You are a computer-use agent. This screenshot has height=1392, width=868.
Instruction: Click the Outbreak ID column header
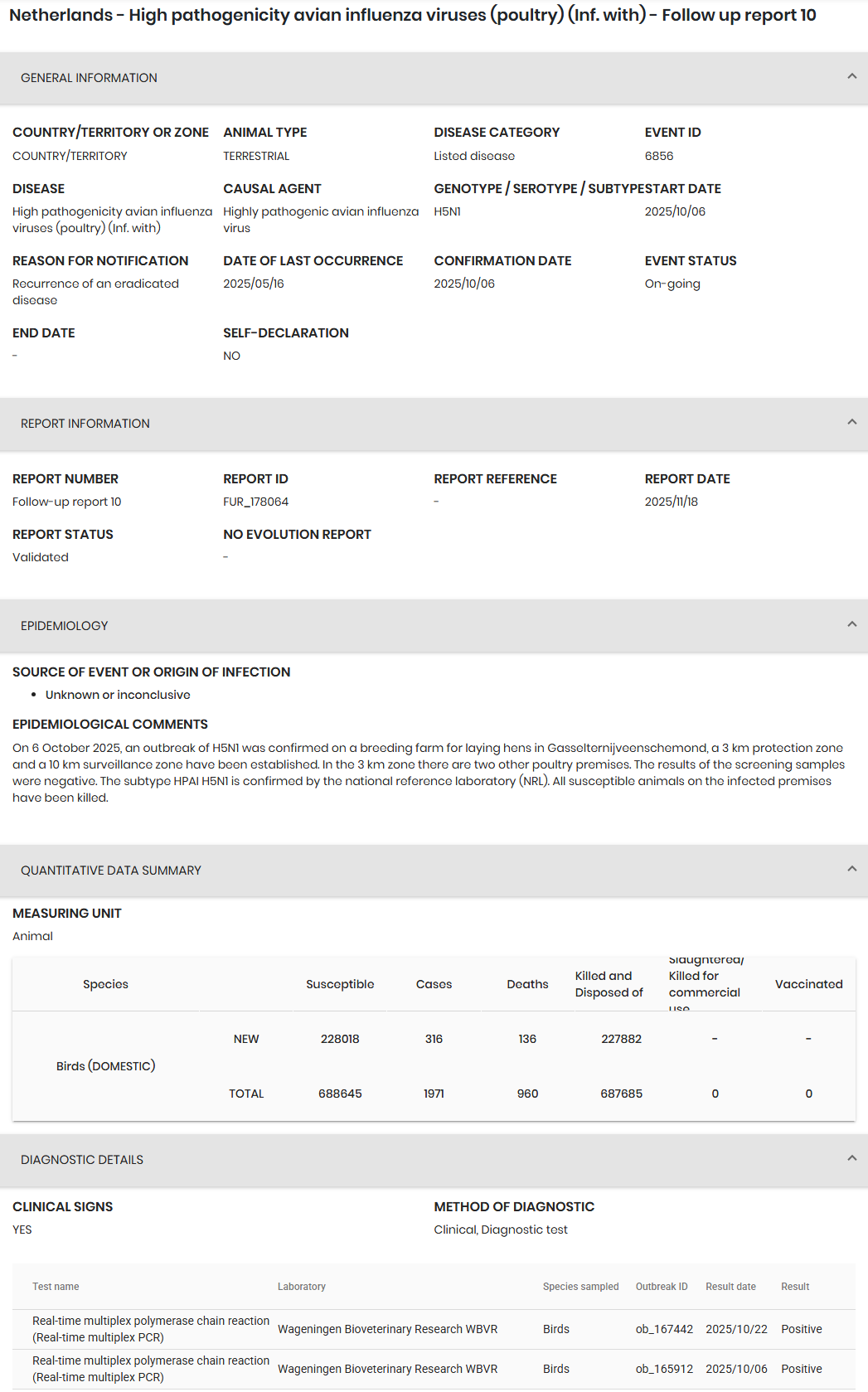coord(661,1287)
